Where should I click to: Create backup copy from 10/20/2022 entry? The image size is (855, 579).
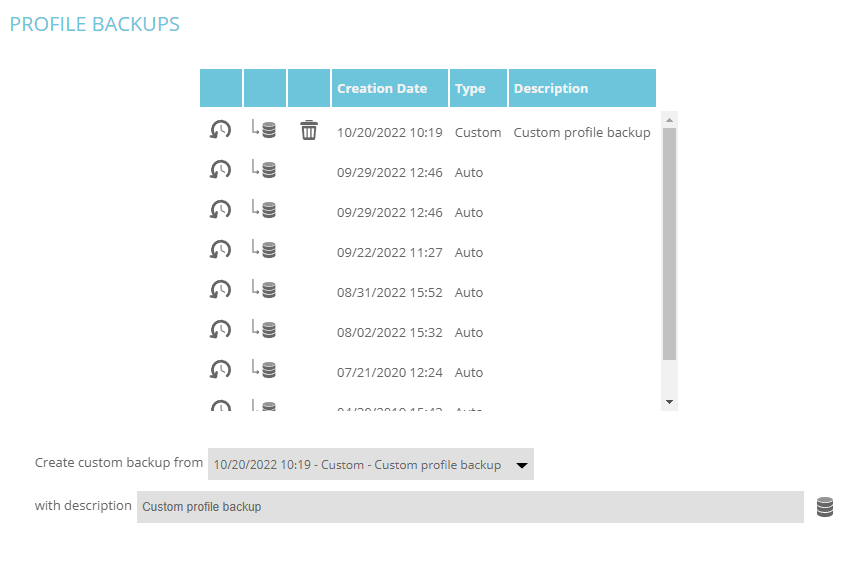[264, 130]
